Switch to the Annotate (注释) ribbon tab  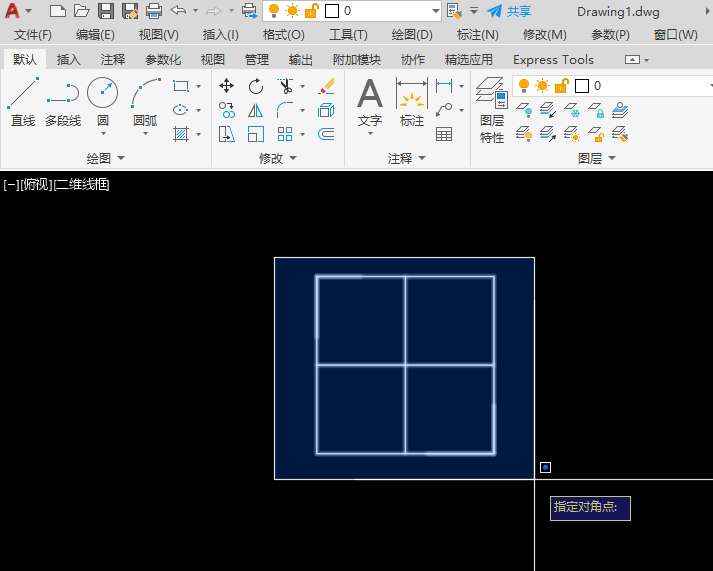113,60
